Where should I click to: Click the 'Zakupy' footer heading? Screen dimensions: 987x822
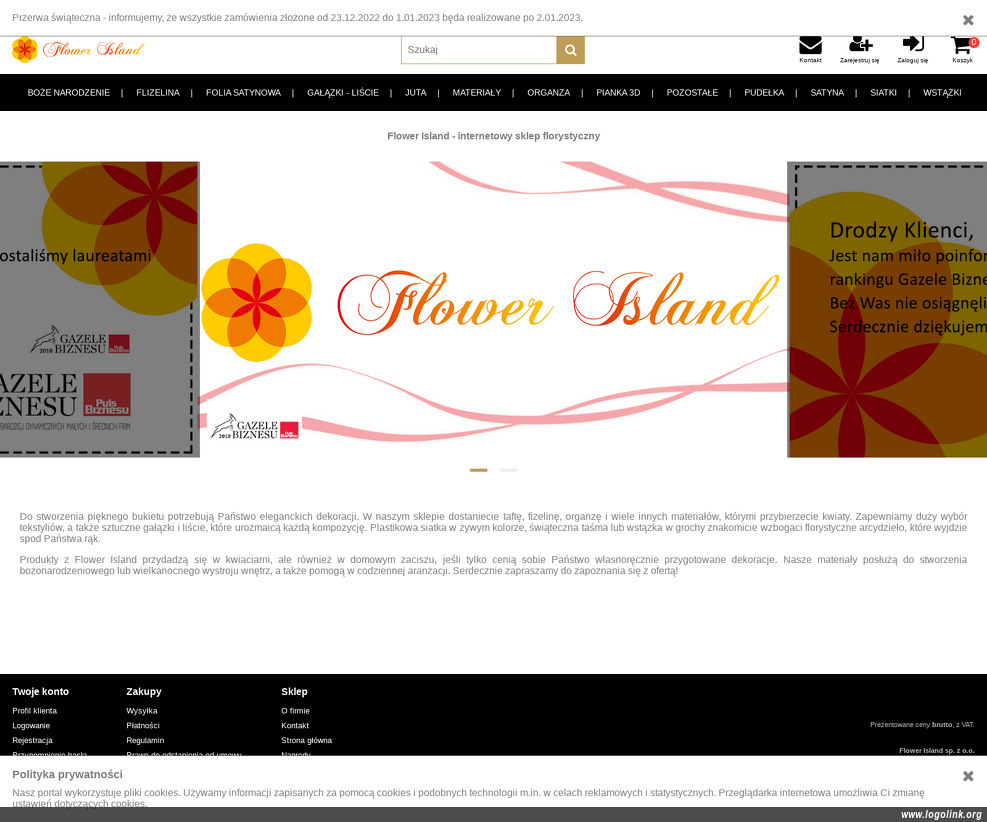(144, 691)
